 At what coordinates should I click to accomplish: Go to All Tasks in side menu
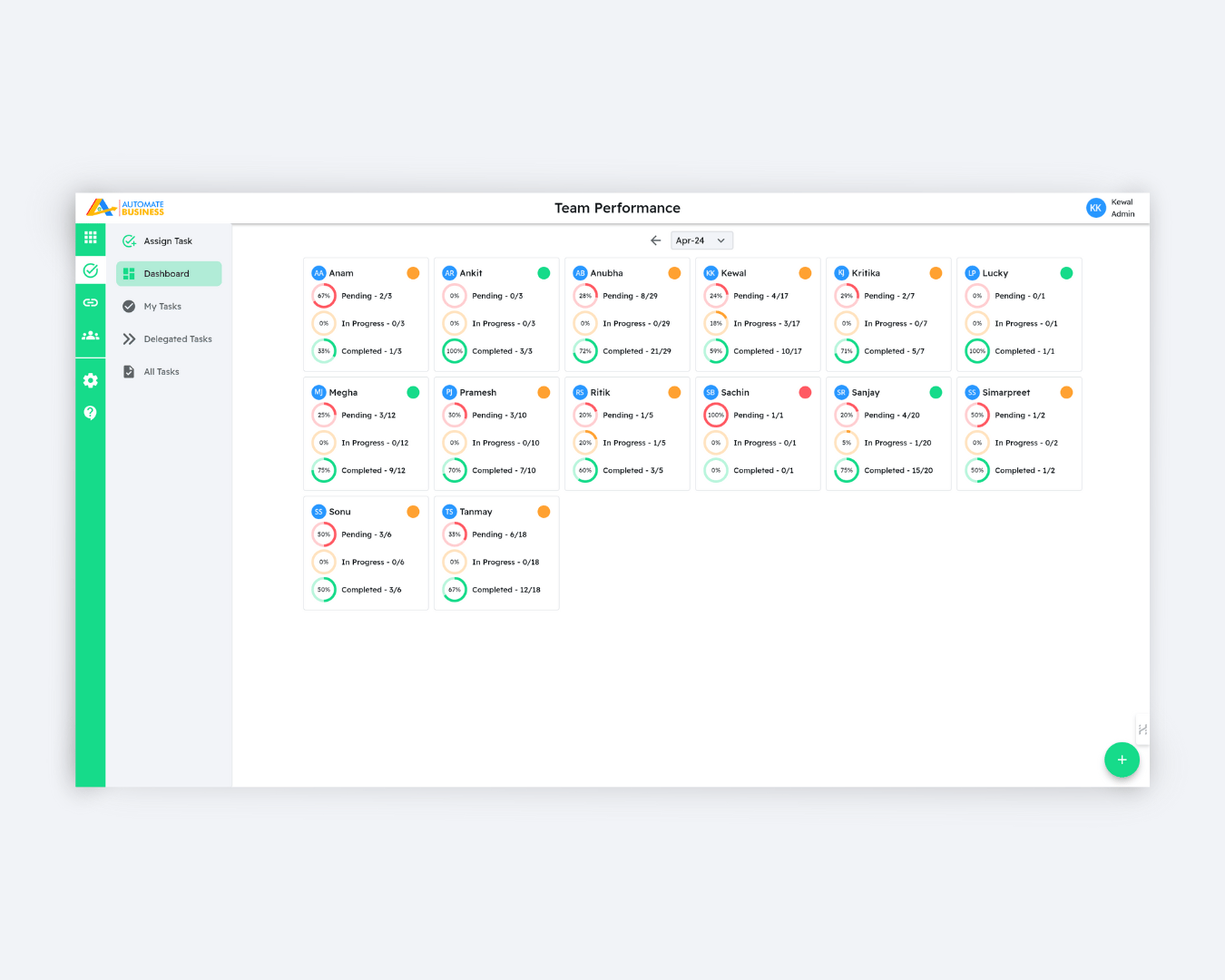[162, 372]
